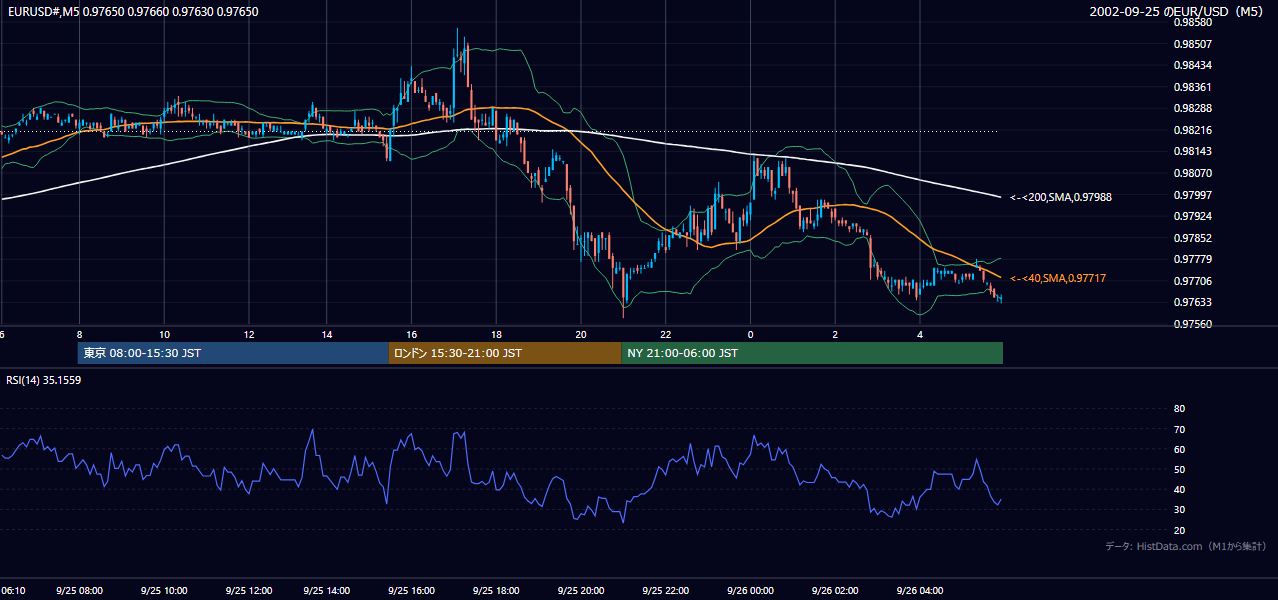The width and height of the screenshot is (1278, 600).
Task: Click price axis label 0.97779
Action: click(x=1193, y=259)
